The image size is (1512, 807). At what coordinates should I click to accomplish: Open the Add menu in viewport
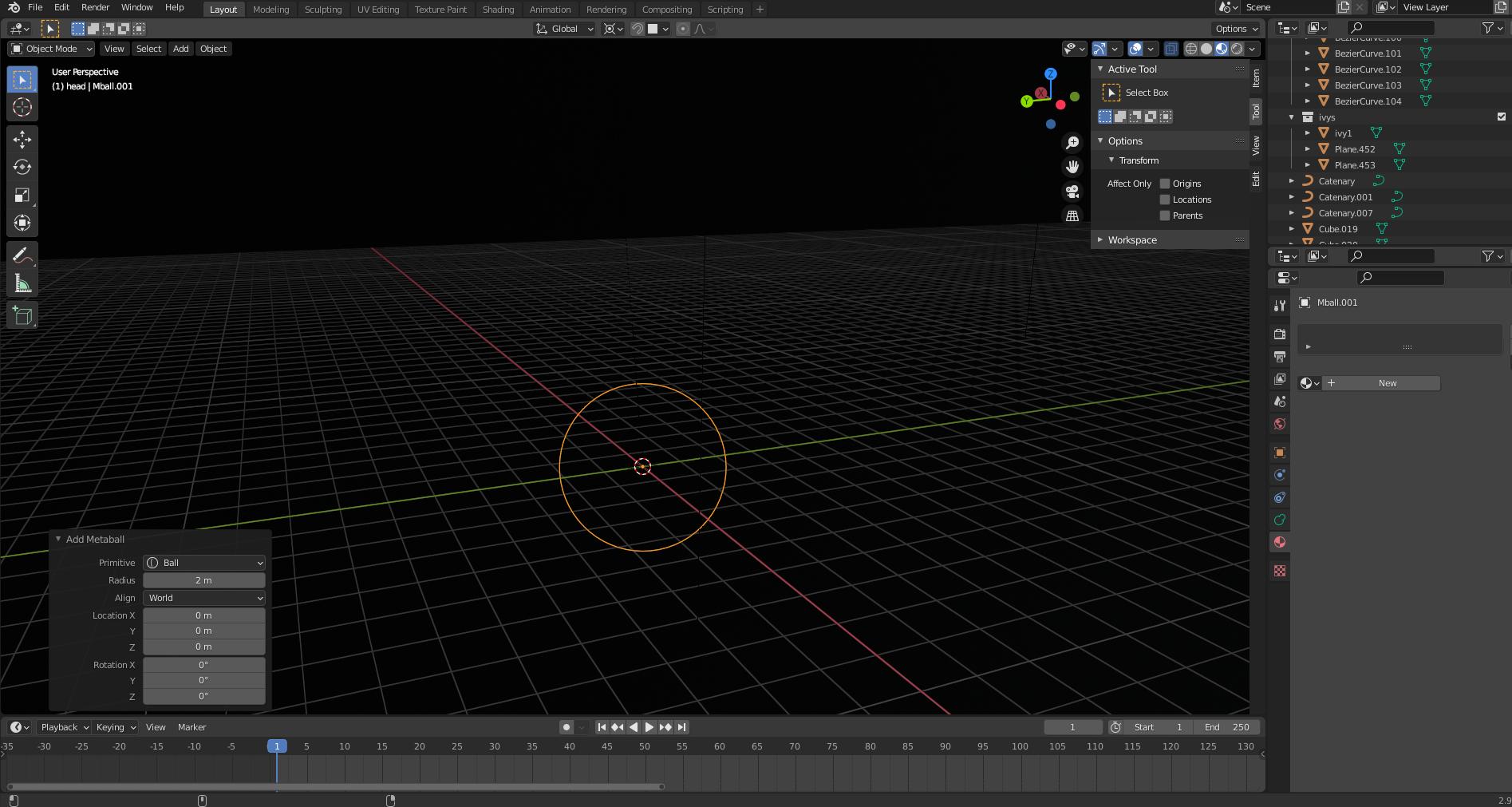pos(181,49)
